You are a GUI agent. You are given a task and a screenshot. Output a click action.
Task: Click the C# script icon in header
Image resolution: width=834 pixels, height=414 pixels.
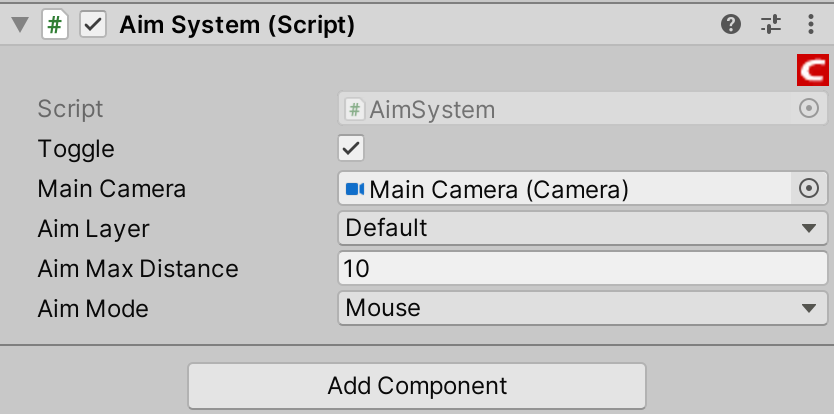55,25
